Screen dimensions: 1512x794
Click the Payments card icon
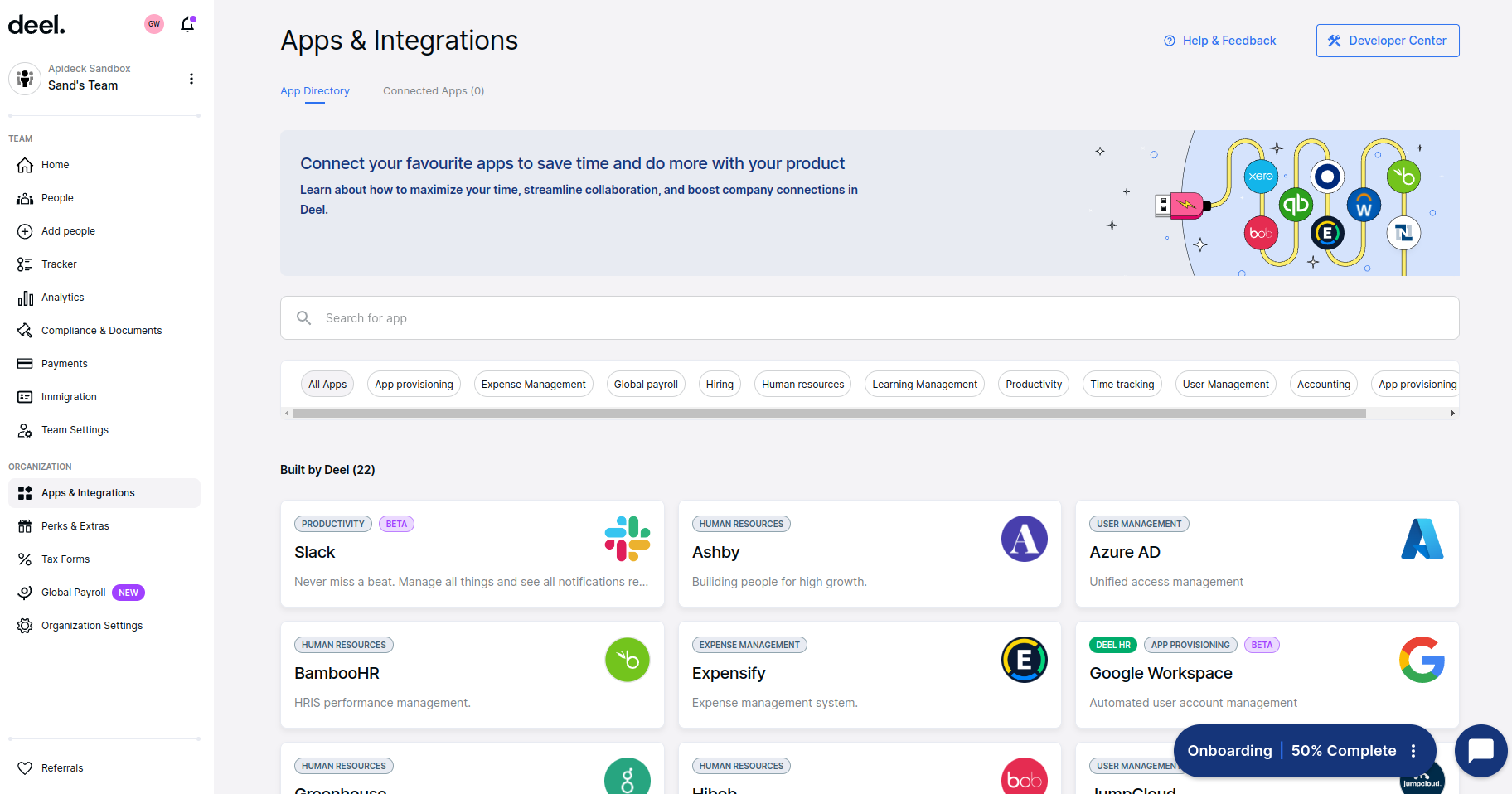(25, 364)
